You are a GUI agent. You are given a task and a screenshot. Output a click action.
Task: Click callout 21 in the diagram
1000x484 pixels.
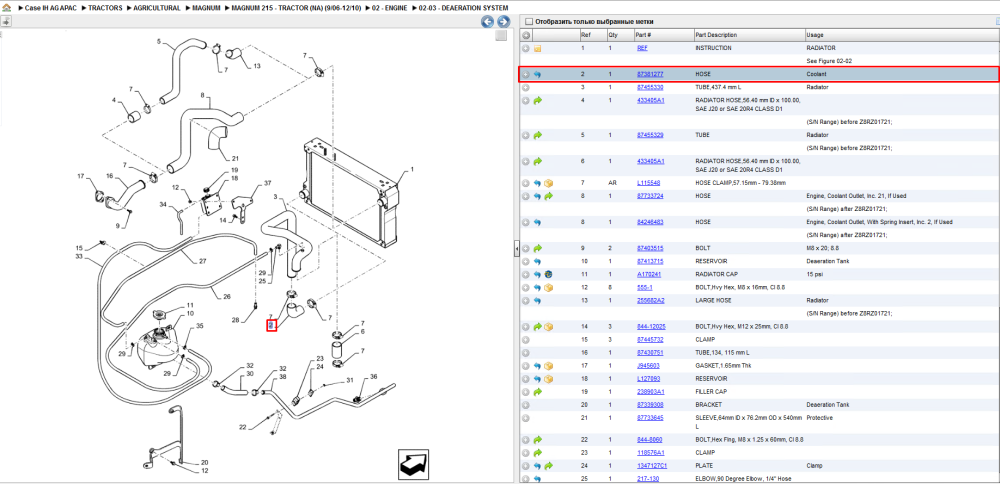pos(235,159)
